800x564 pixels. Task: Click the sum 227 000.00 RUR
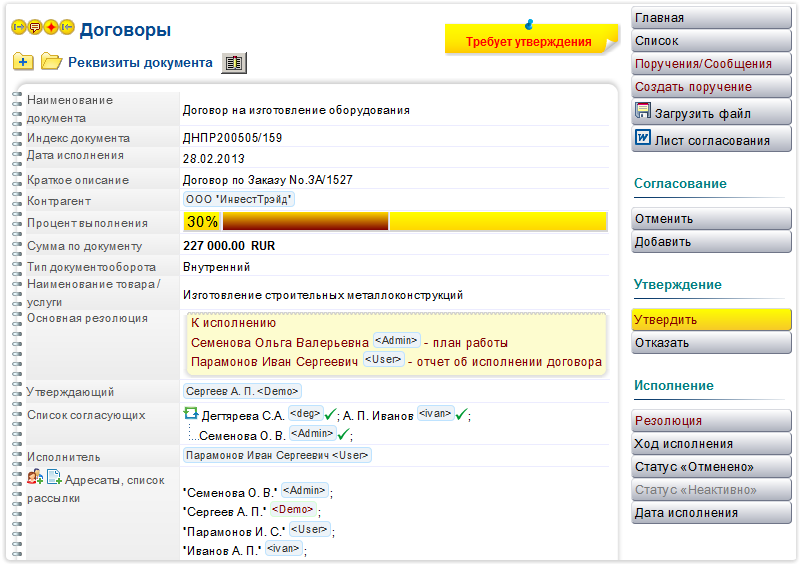[x=229, y=246]
